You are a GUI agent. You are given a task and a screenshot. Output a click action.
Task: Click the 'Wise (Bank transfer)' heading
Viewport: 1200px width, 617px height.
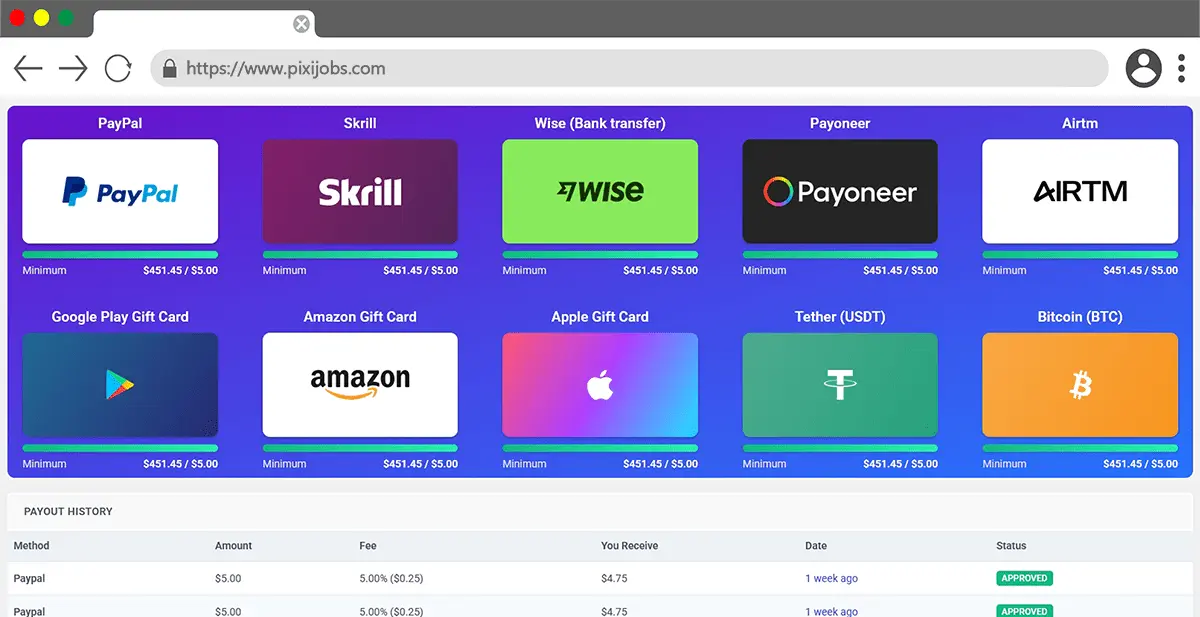point(600,123)
